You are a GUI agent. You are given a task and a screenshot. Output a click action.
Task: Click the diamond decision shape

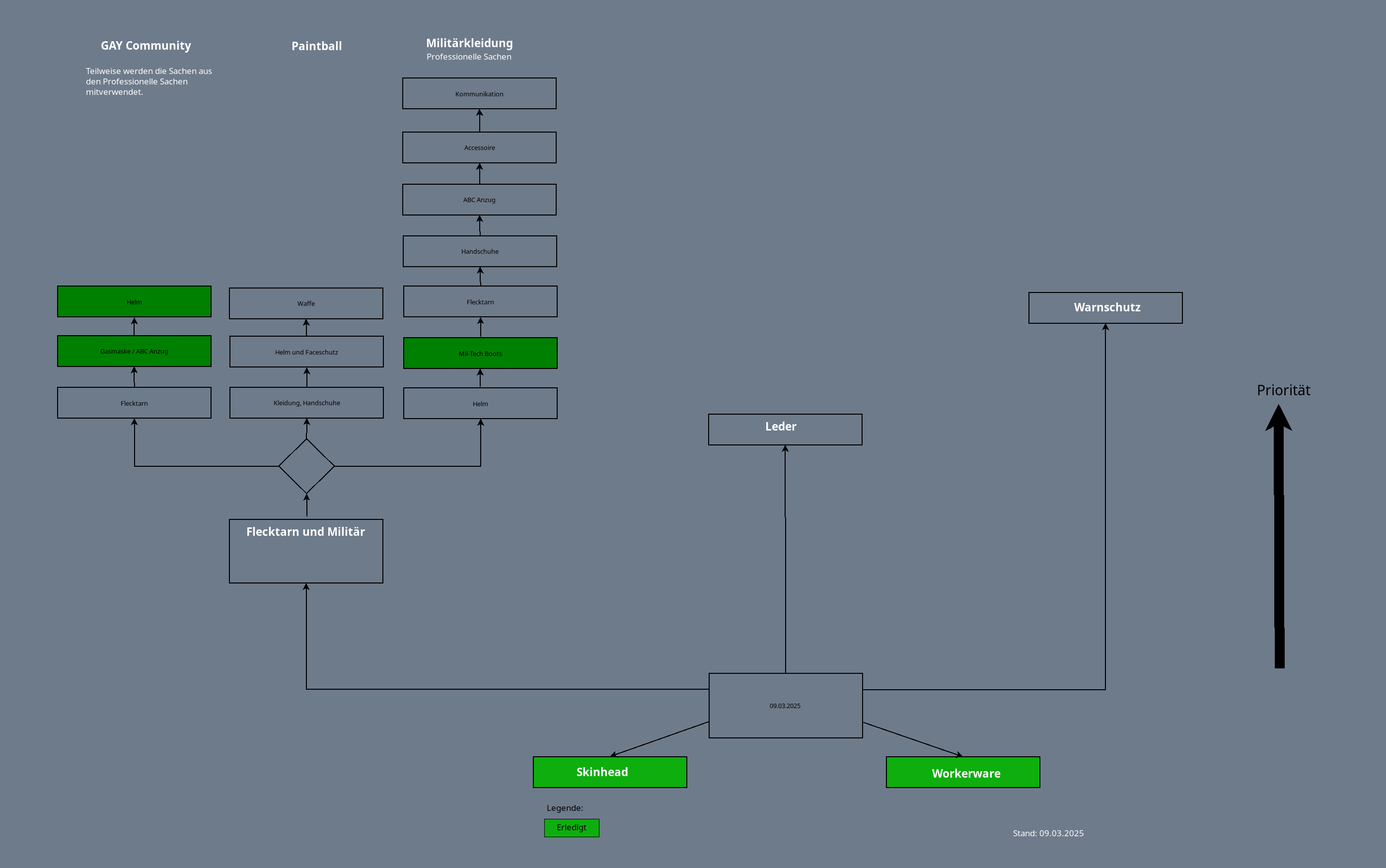306,466
